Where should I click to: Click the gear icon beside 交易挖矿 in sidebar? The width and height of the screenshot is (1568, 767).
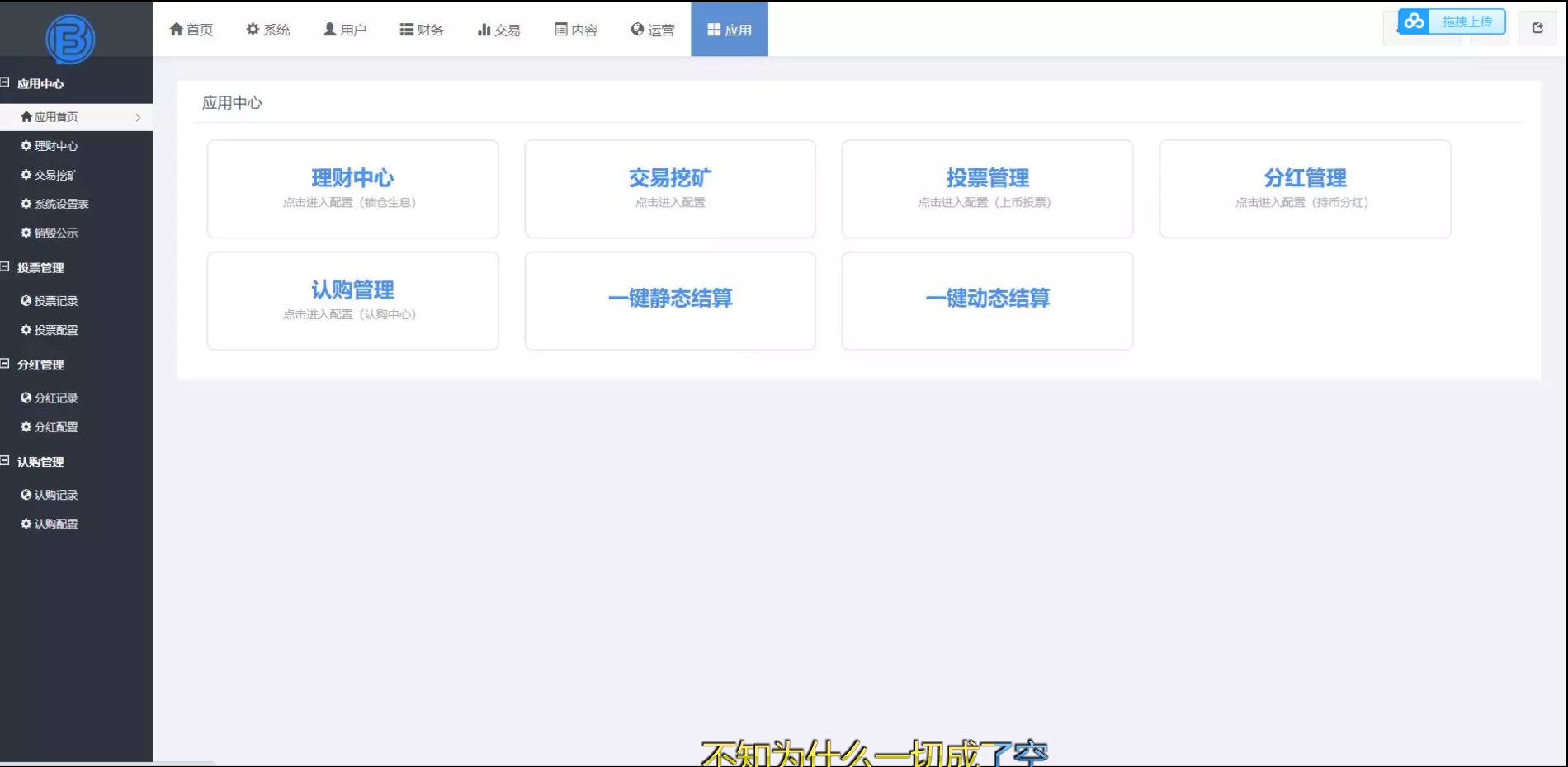click(x=26, y=175)
